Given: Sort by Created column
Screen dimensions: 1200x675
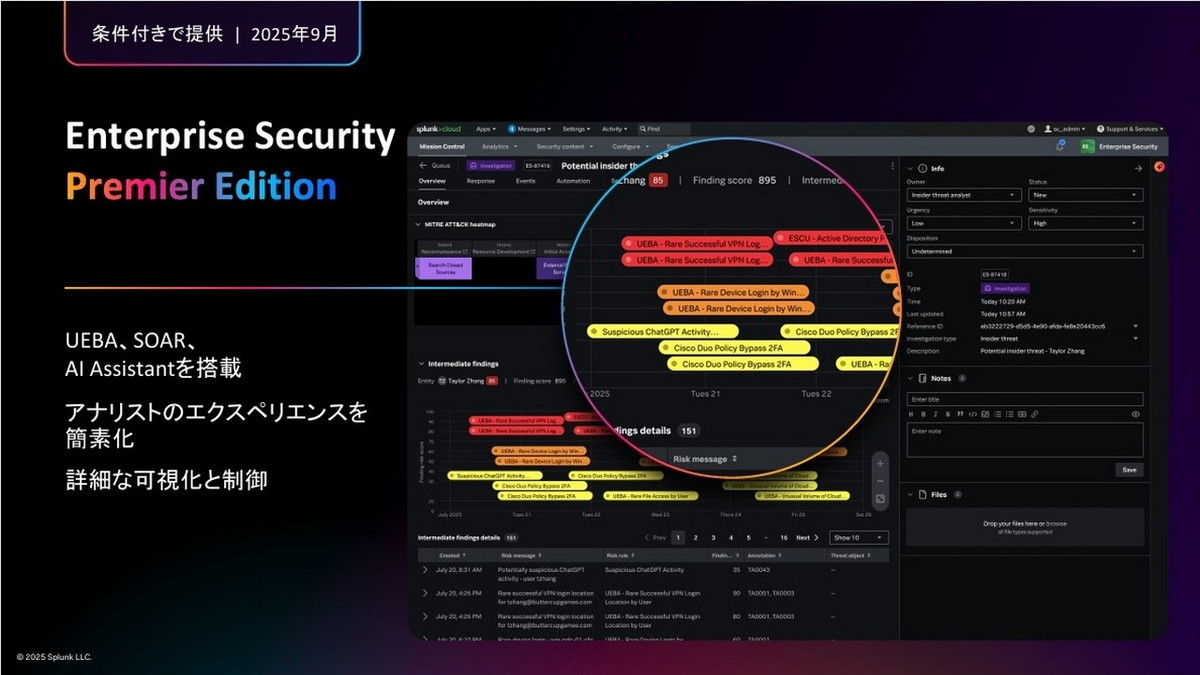Looking at the screenshot, I should pyautogui.click(x=451, y=554).
